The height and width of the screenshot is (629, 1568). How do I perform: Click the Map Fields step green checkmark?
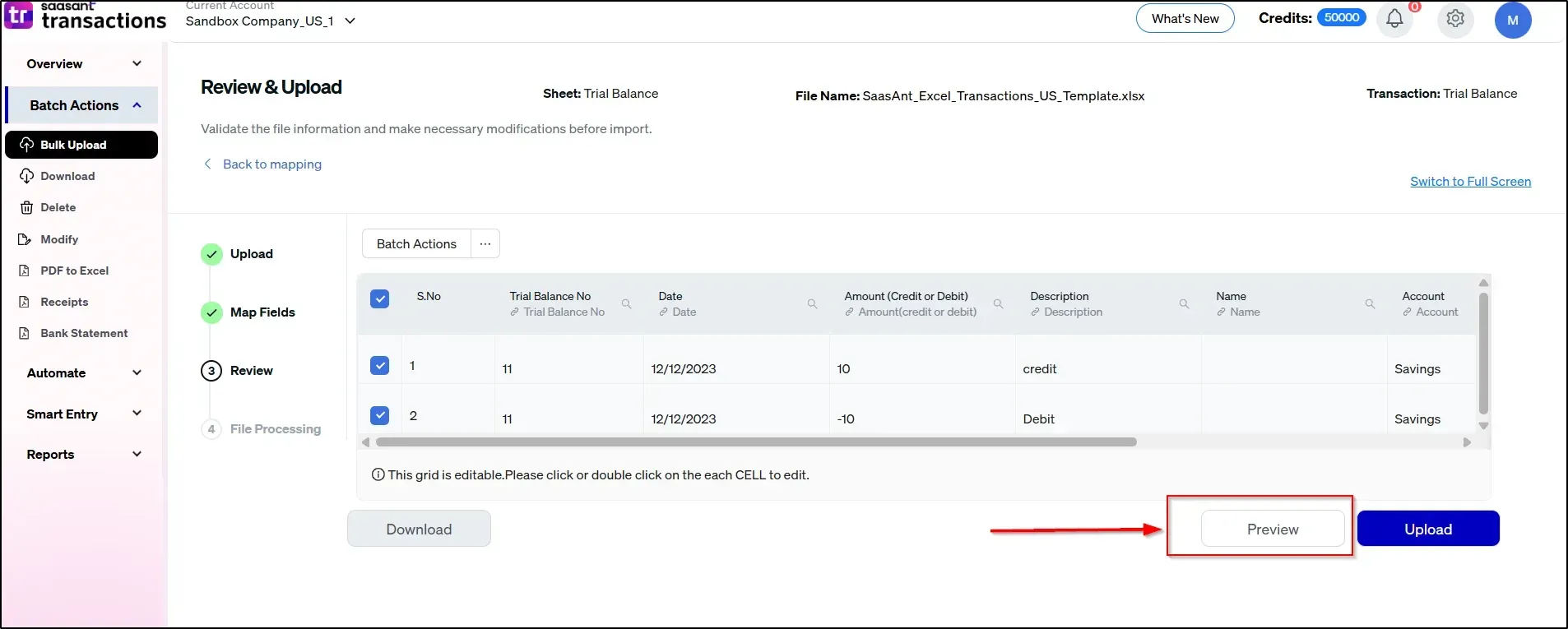211,312
